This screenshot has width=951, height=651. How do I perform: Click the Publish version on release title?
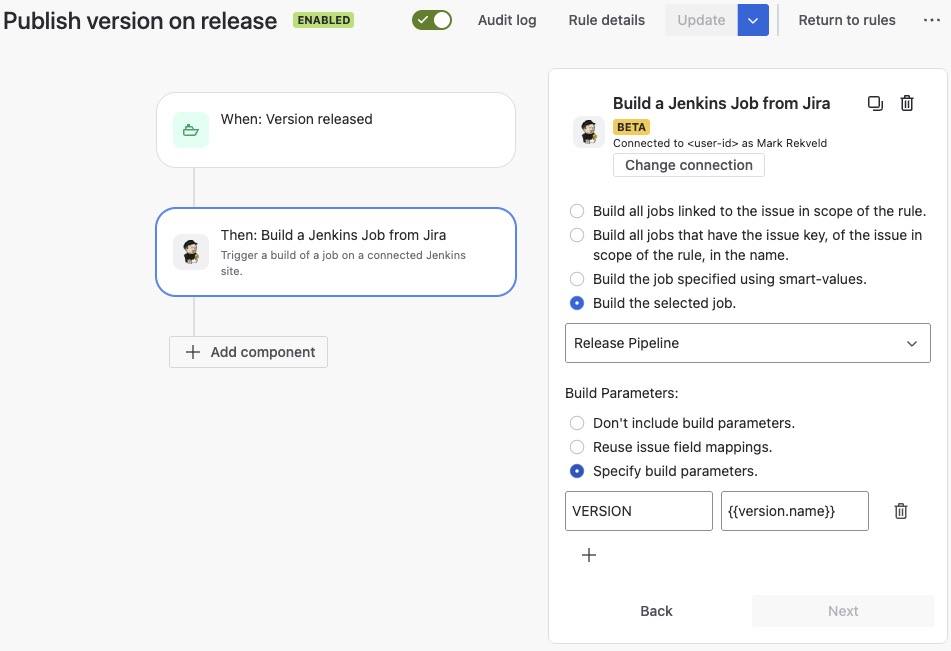(x=140, y=21)
